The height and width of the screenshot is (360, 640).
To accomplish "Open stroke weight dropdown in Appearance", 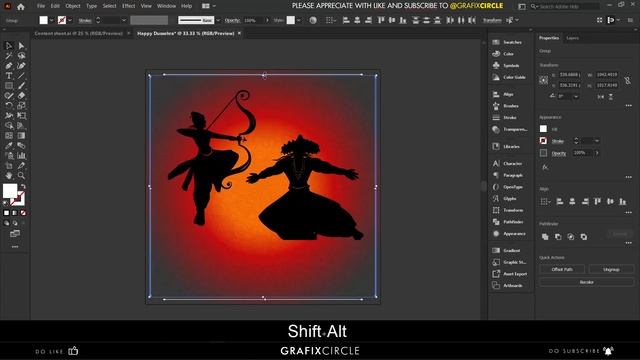I will pos(597,141).
